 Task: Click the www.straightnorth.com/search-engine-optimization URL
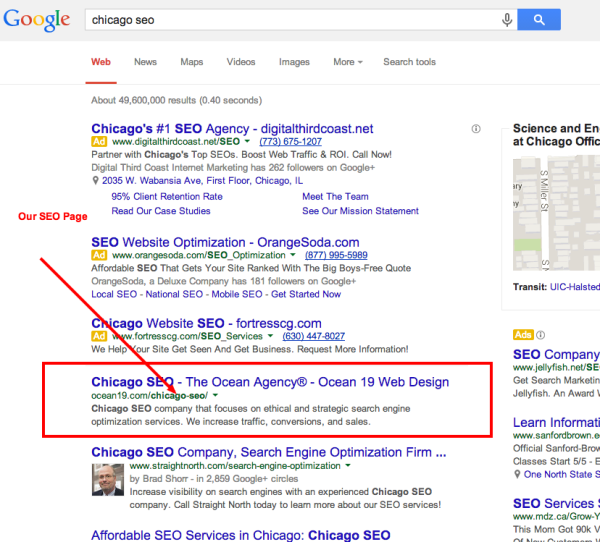[x=235, y=466]
